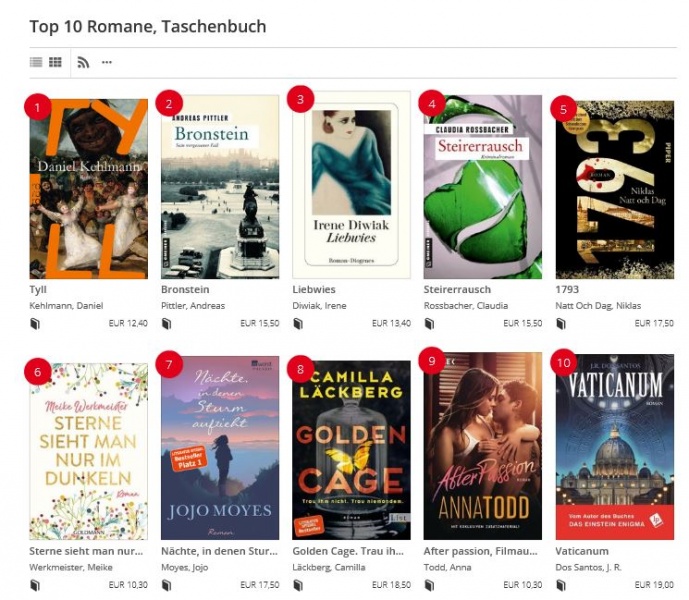
Task: Open the Sterne sieht man nur title link
Action: click(x=86, y=551)
